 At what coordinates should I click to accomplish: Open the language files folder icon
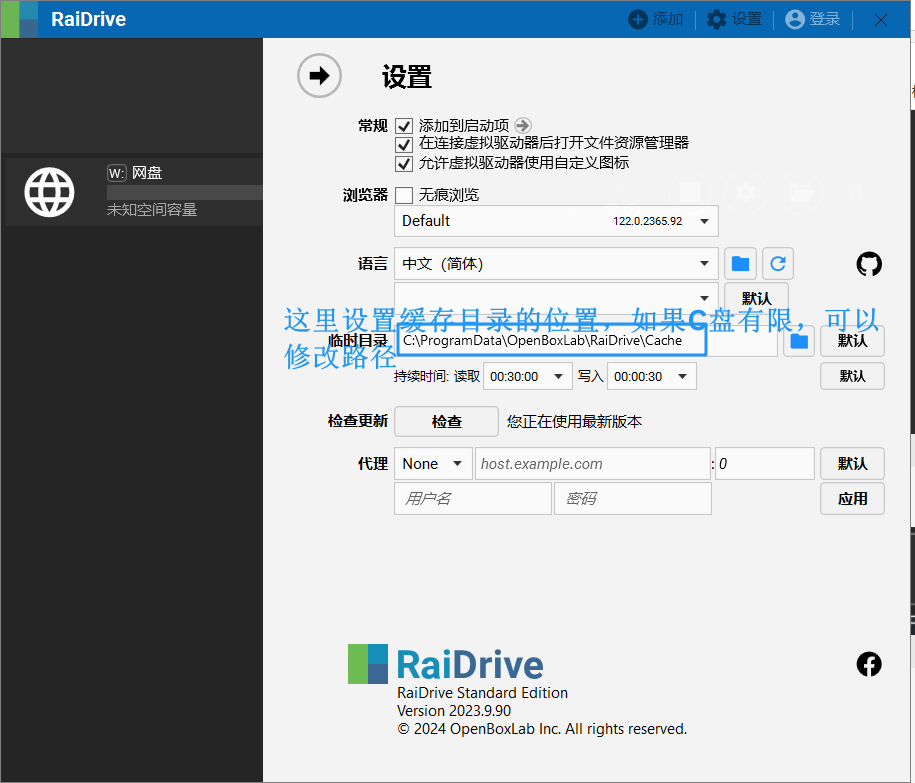point(739,263)
